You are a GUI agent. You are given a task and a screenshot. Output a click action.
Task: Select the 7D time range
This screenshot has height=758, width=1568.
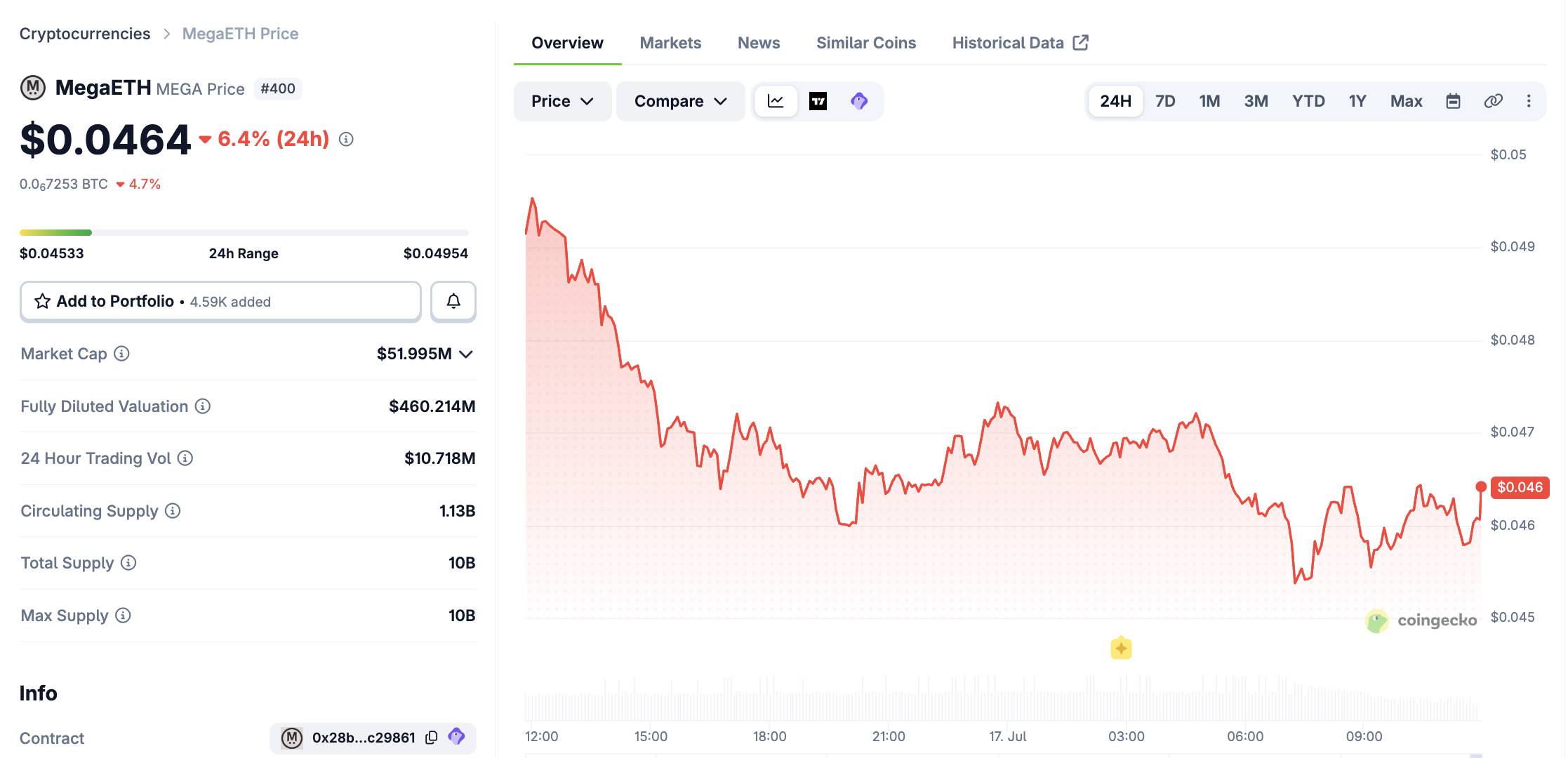pyautogui.click(x=1165, y=101)
